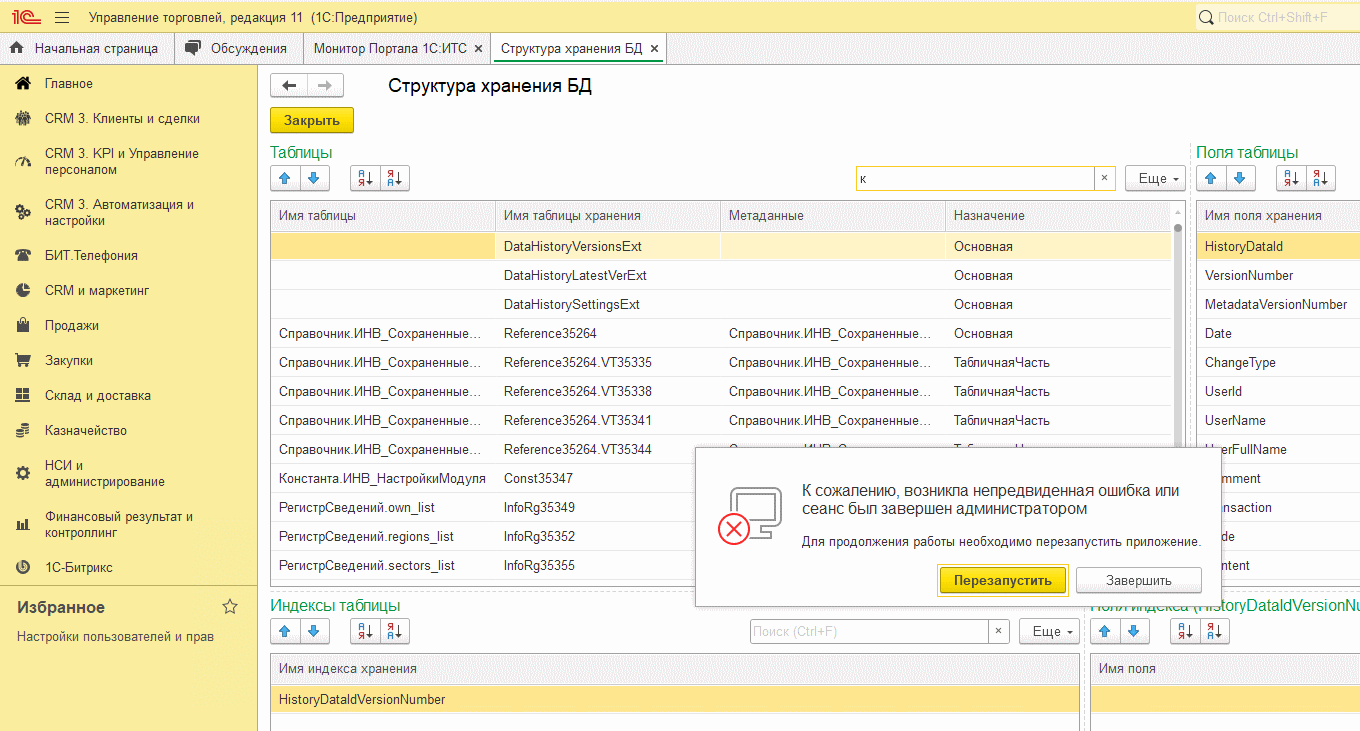Click the search field Ctrl+Shift+F
Image resolution: width=1360 pixels, height=731 pixels.
(1278, 18)
